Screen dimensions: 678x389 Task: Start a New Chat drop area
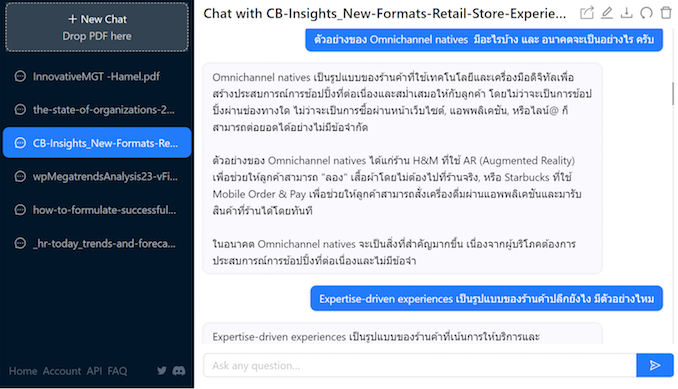(97, 27)
